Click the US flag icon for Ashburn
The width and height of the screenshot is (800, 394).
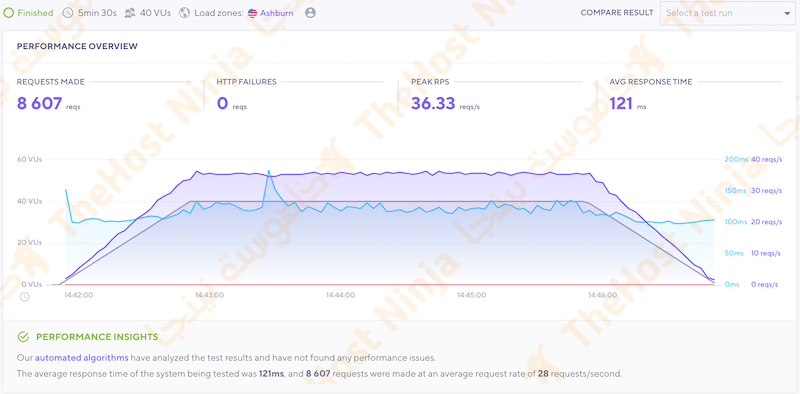(x=252, y=13)
